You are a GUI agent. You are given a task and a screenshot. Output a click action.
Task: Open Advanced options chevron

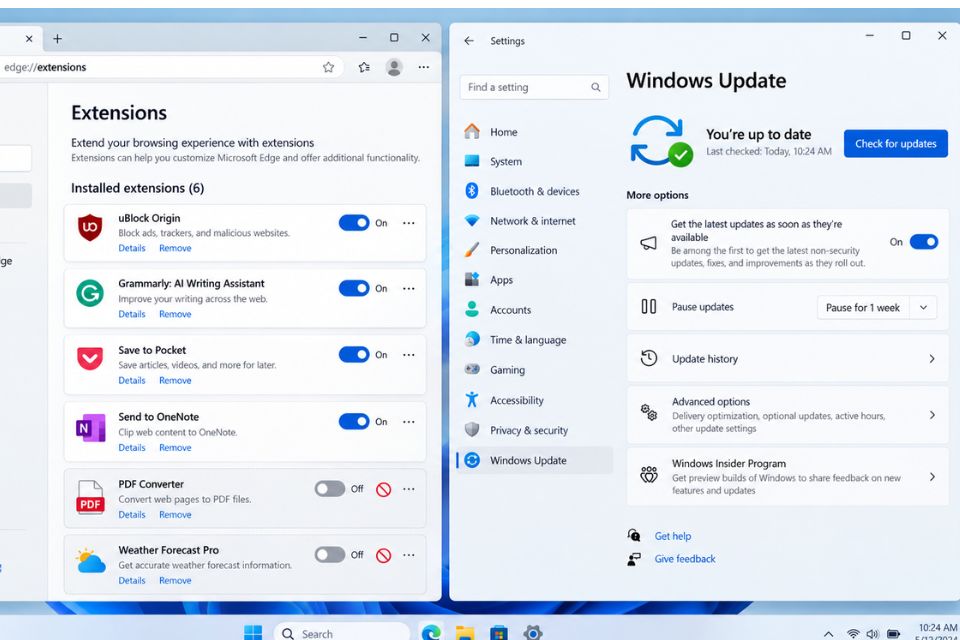pyautogui.click(x=932, y=415)
